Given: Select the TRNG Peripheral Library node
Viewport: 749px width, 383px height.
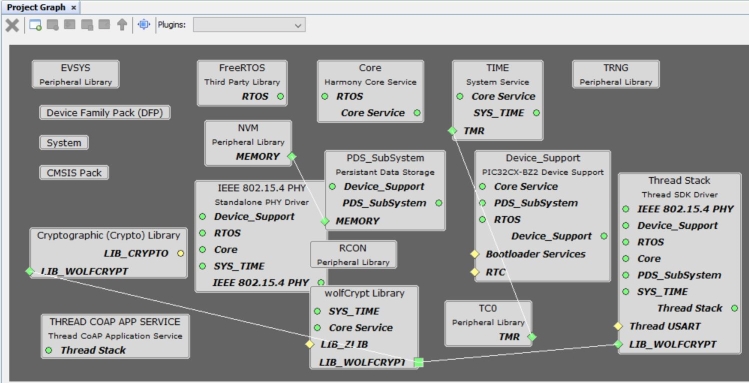Looking at the screenshot, I should click(616, 74).
